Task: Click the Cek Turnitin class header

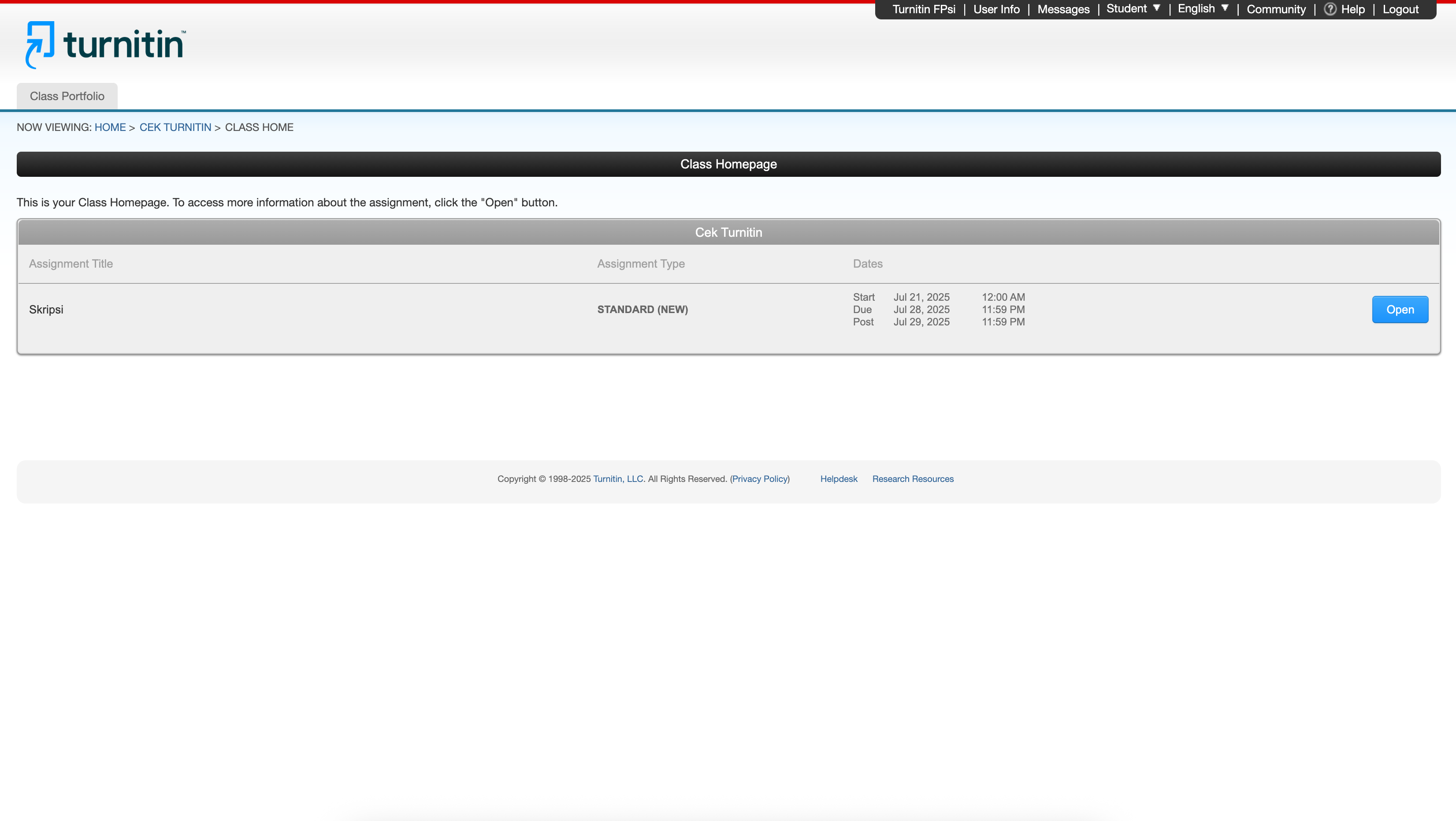Action: pos(728,232)
